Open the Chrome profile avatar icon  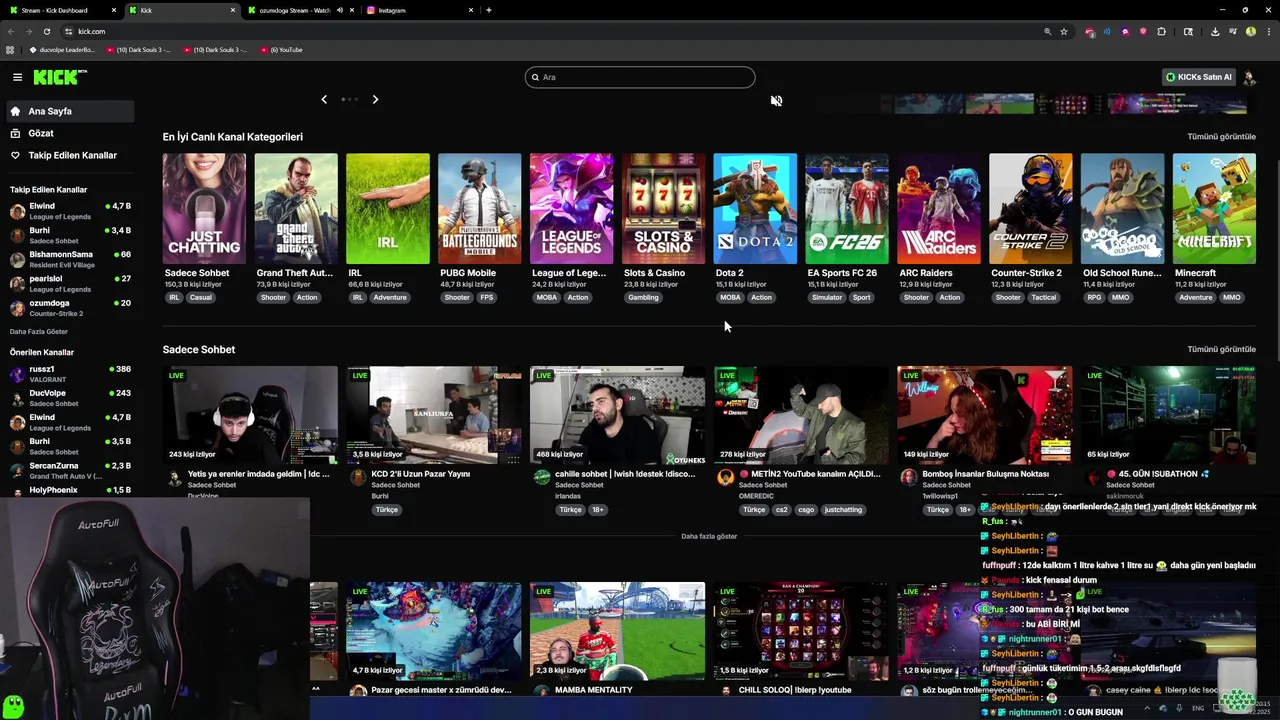click(x=1250, y=31)
